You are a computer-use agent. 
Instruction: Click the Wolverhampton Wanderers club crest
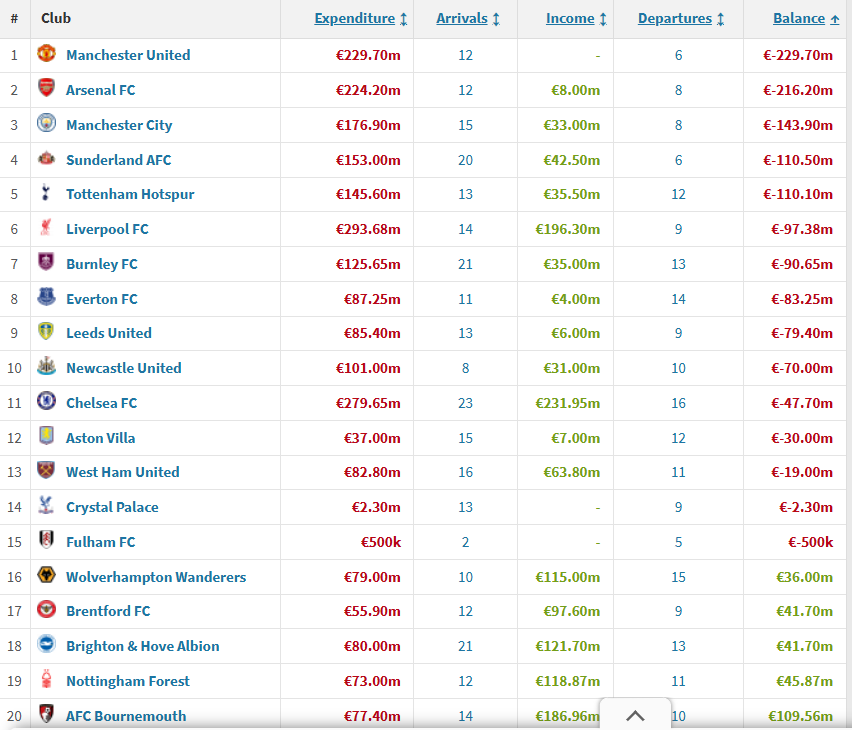tap(46, 575)
